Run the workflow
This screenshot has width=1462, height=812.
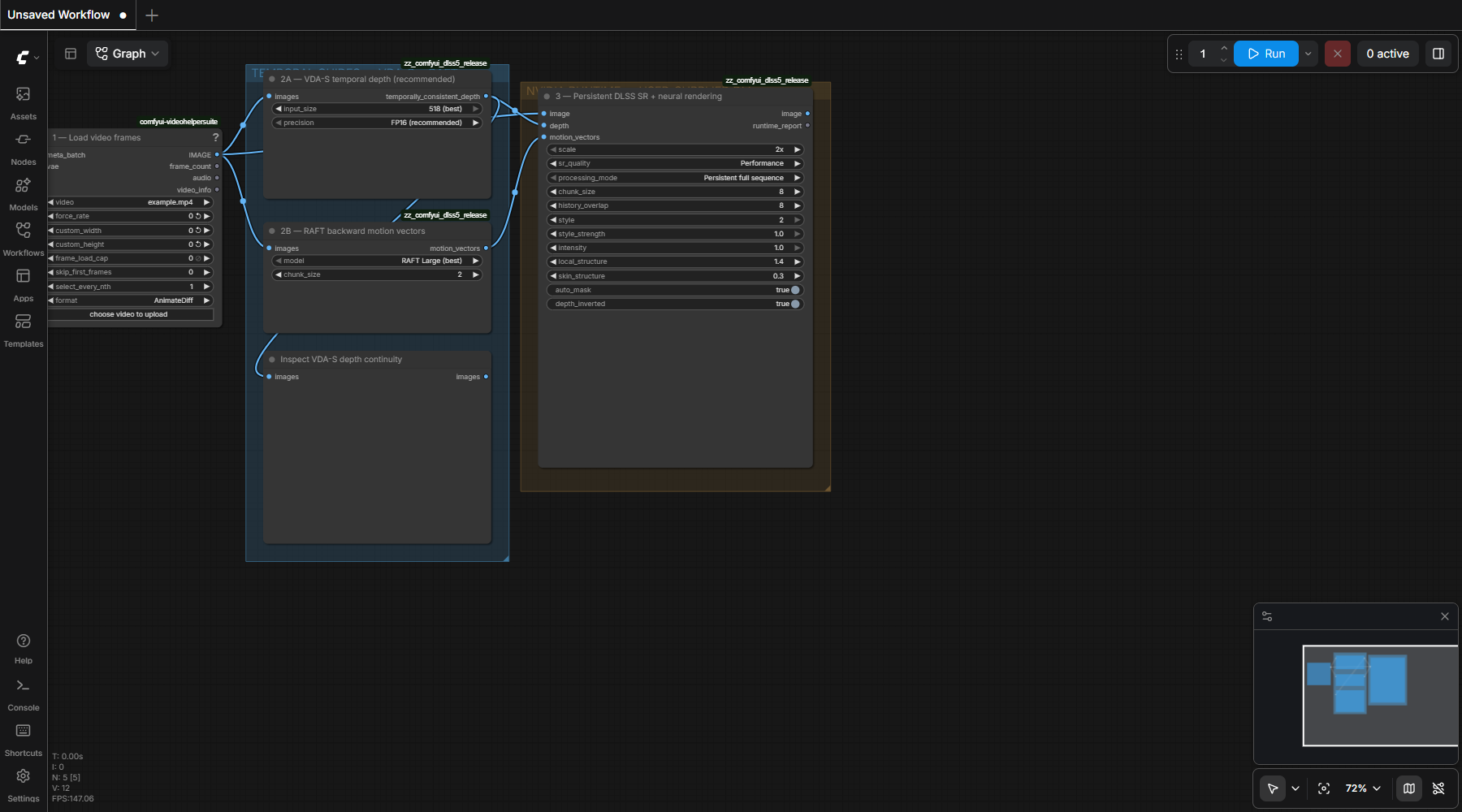[x=1266, y=54]
